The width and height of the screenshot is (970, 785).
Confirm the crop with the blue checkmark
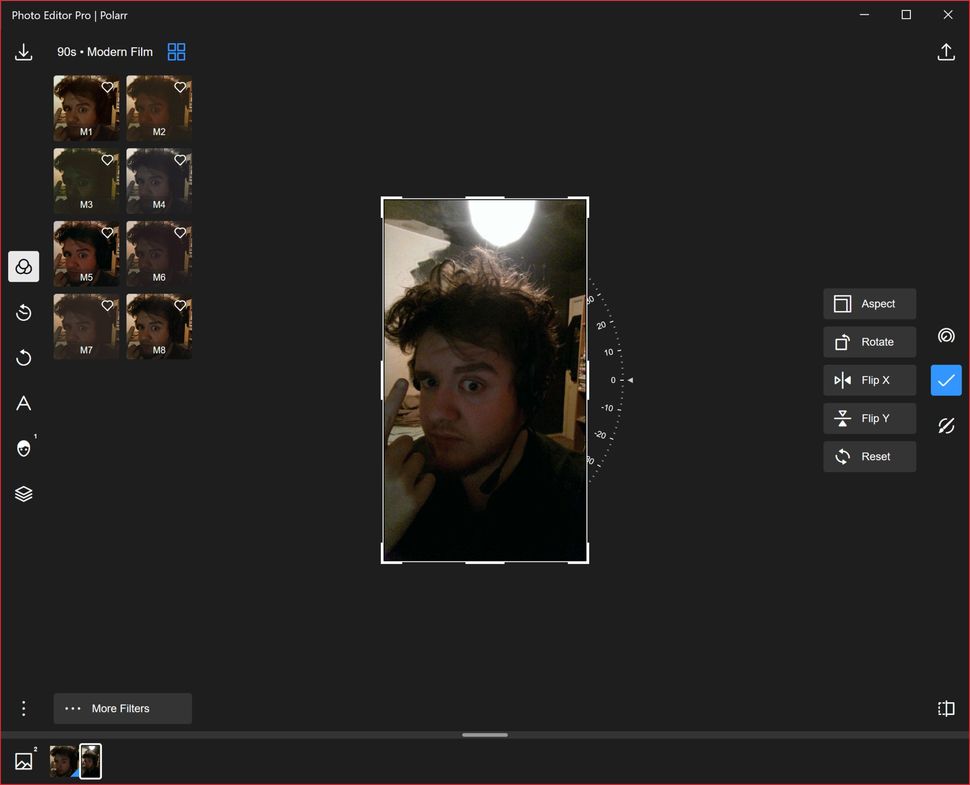point(945,380)
